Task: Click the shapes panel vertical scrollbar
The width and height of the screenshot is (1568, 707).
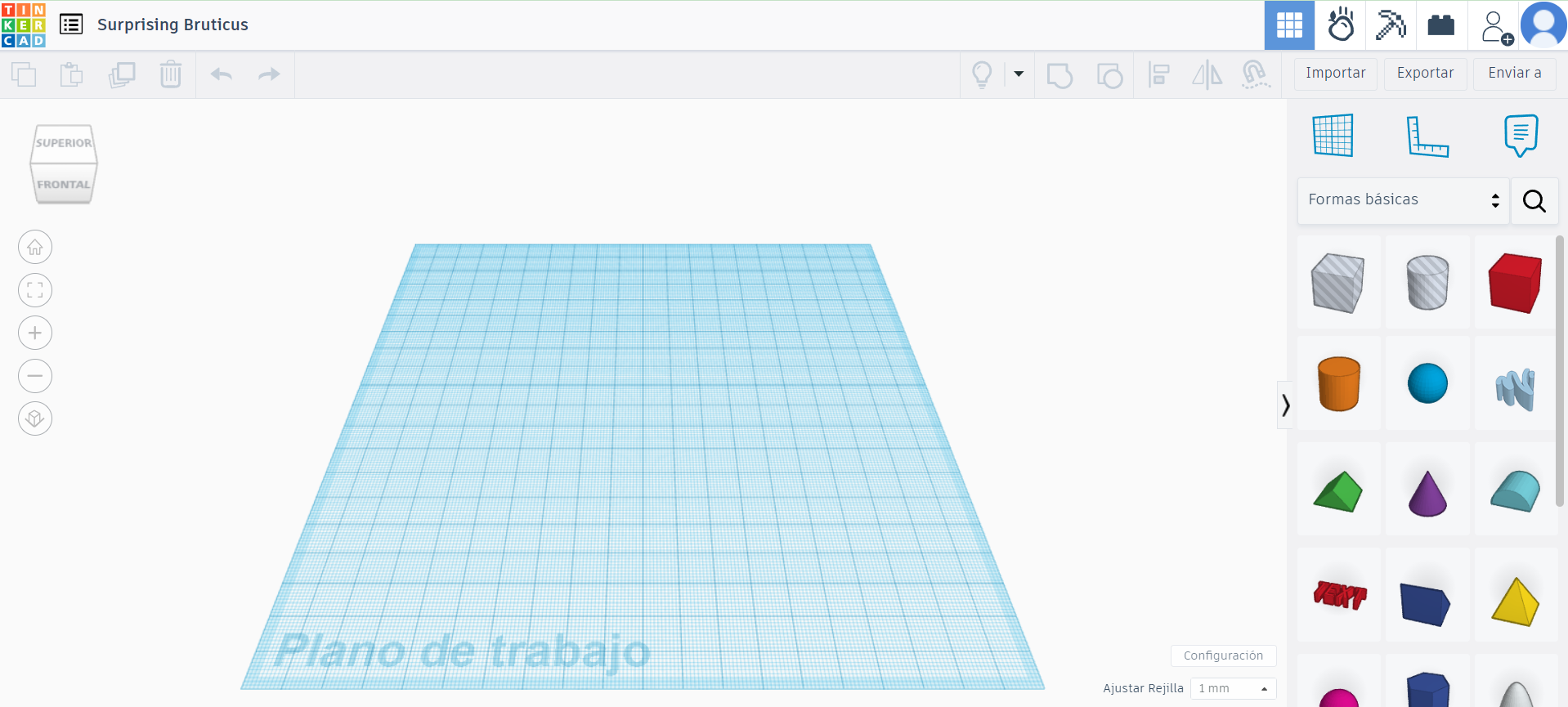Action: [1559, 370]
